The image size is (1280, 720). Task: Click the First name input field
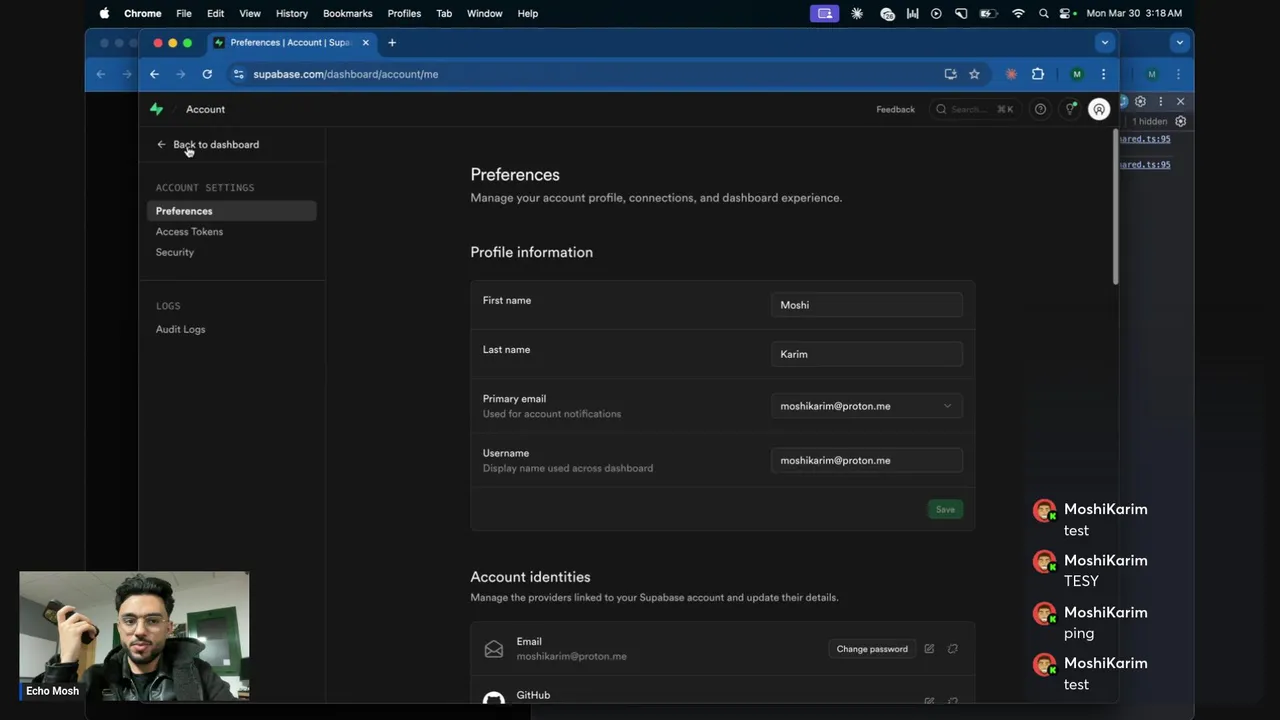(x=866, y=305)
